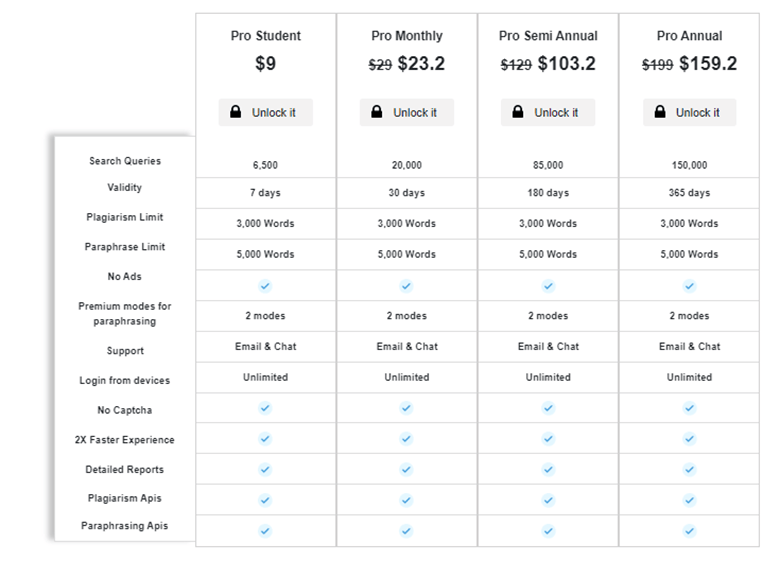Click the $23.2 discounted price

pyautogui.click(x=421, y=64)
